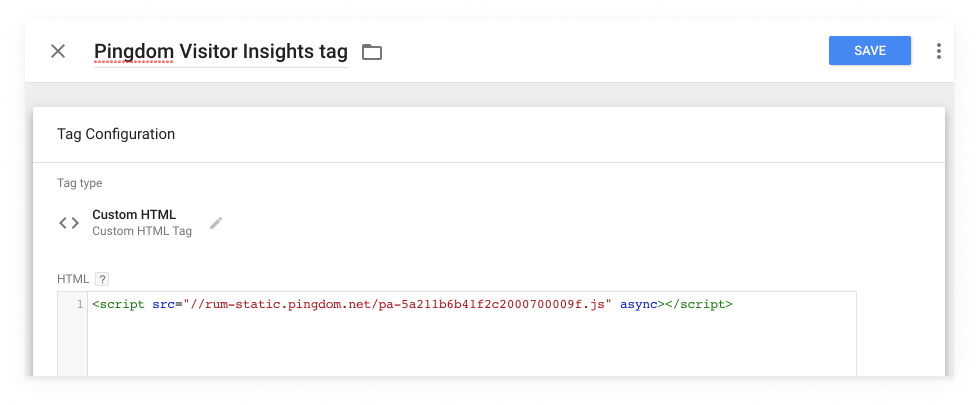Edit the tag type via the pencil icon
The width and height of the screenshot is (979, 405).
coord(216,223)
